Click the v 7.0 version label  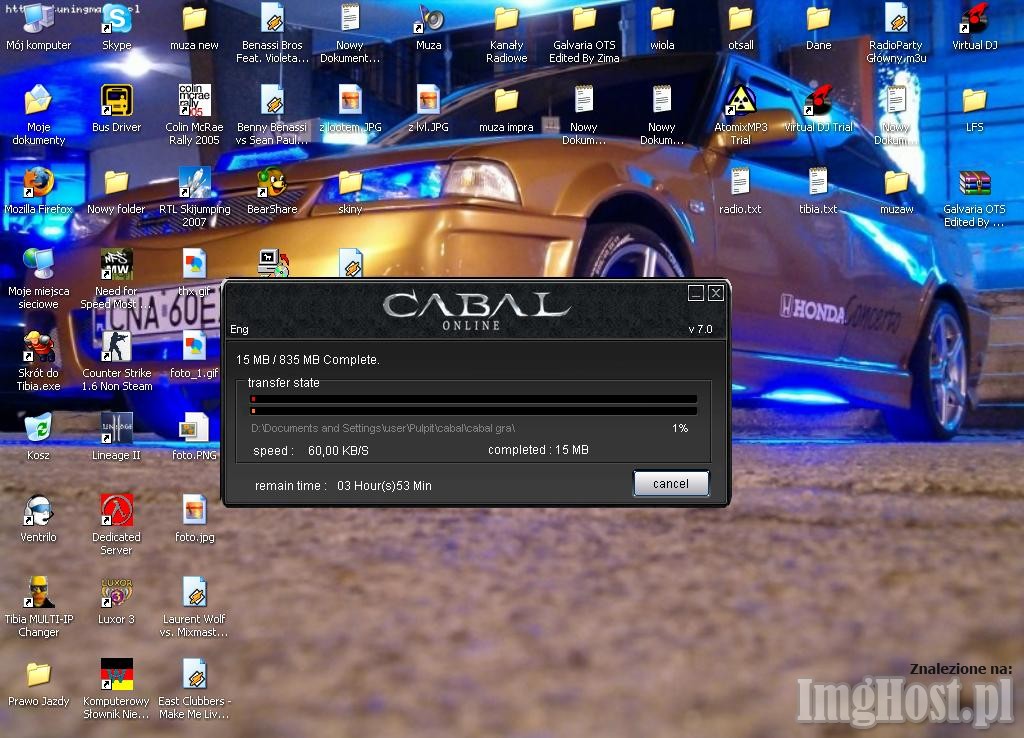(x=700, y=329)
